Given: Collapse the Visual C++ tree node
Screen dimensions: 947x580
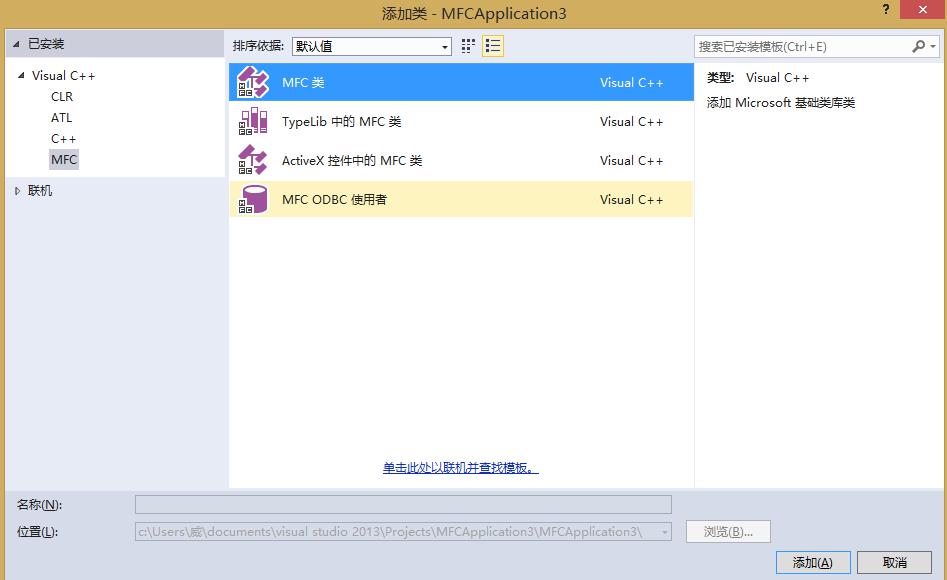Looking at the screenshot, I should [x=21, y=76].
